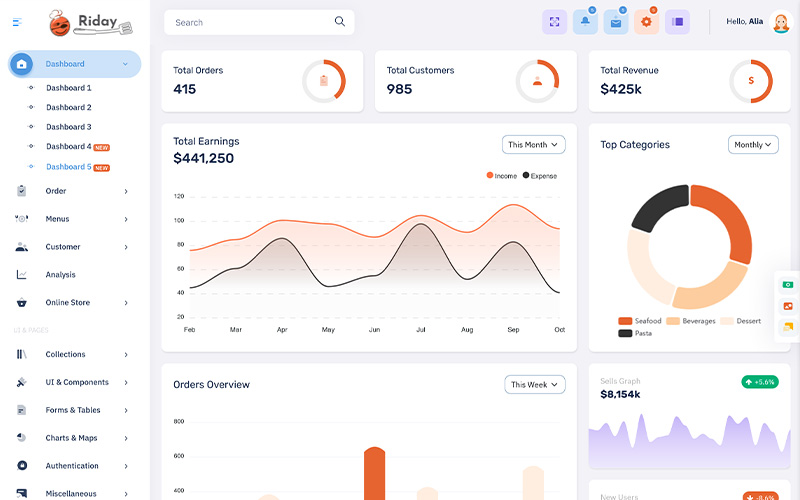The image size is (800, 500).
Task: Click the orange image icon on right edge
Action: [x=788, y=306]
